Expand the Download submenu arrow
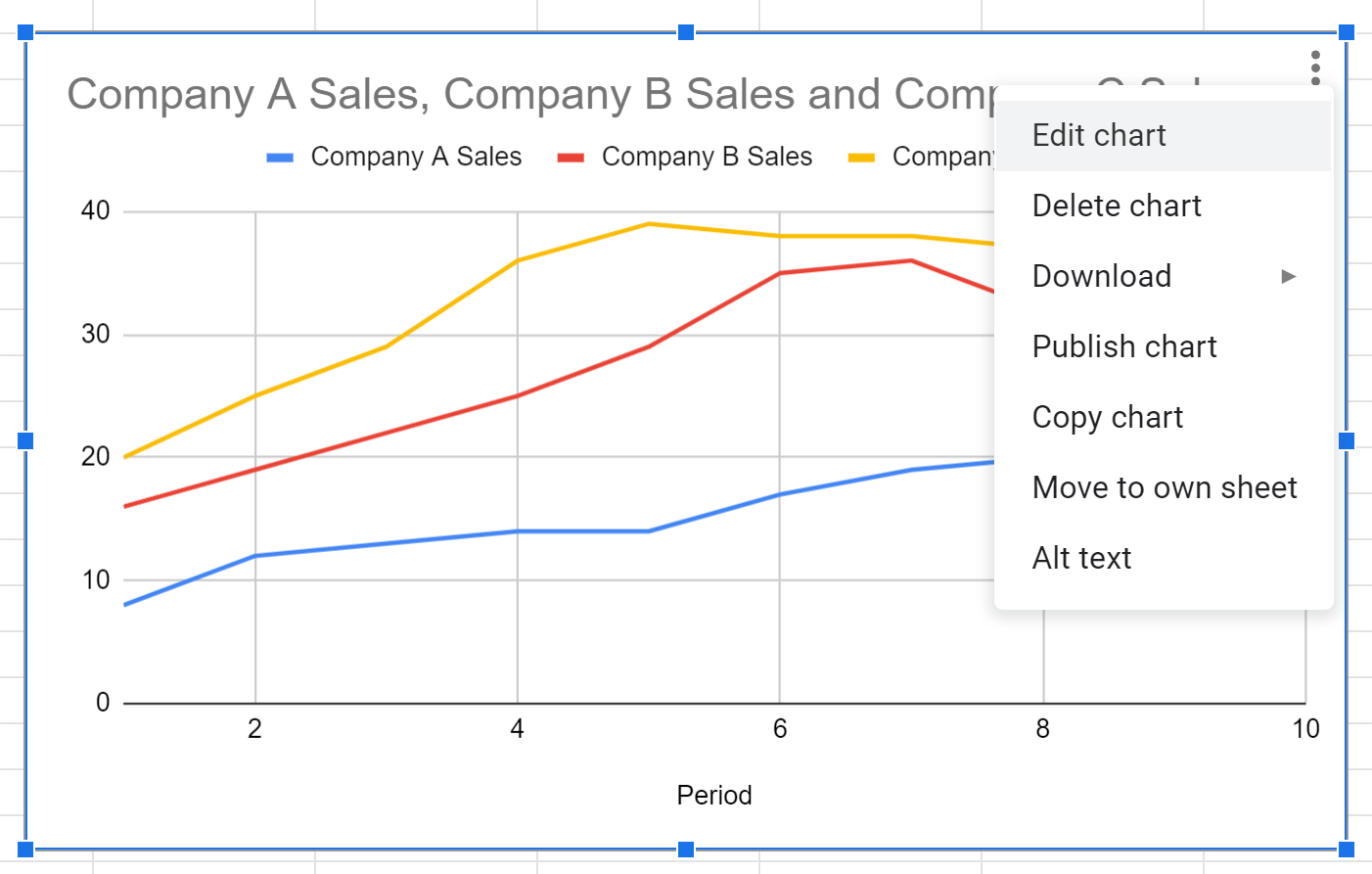 coord(1289,277)
